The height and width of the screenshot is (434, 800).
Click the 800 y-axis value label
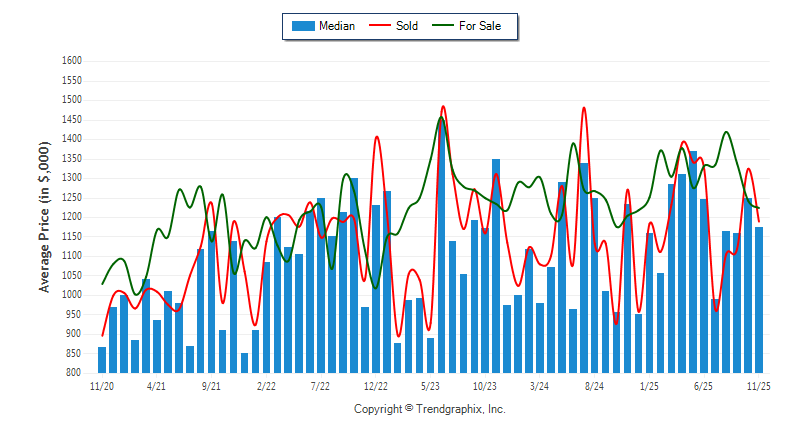[73, 373]
